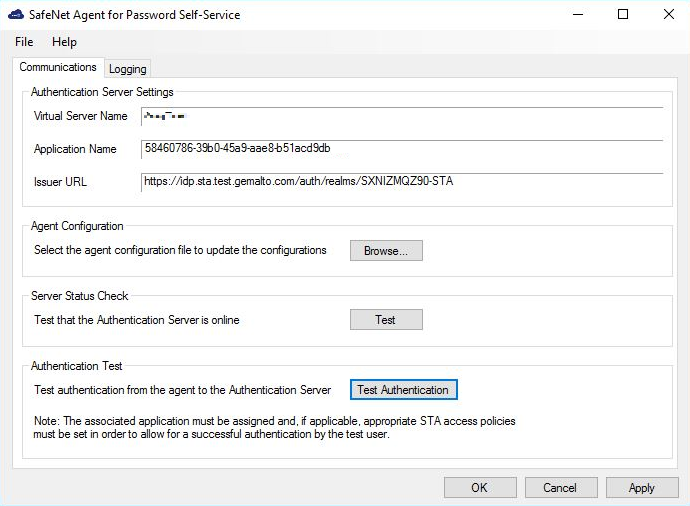Close the SafeNet Agent window
The image size is (690, 506).
coord(667,15)
